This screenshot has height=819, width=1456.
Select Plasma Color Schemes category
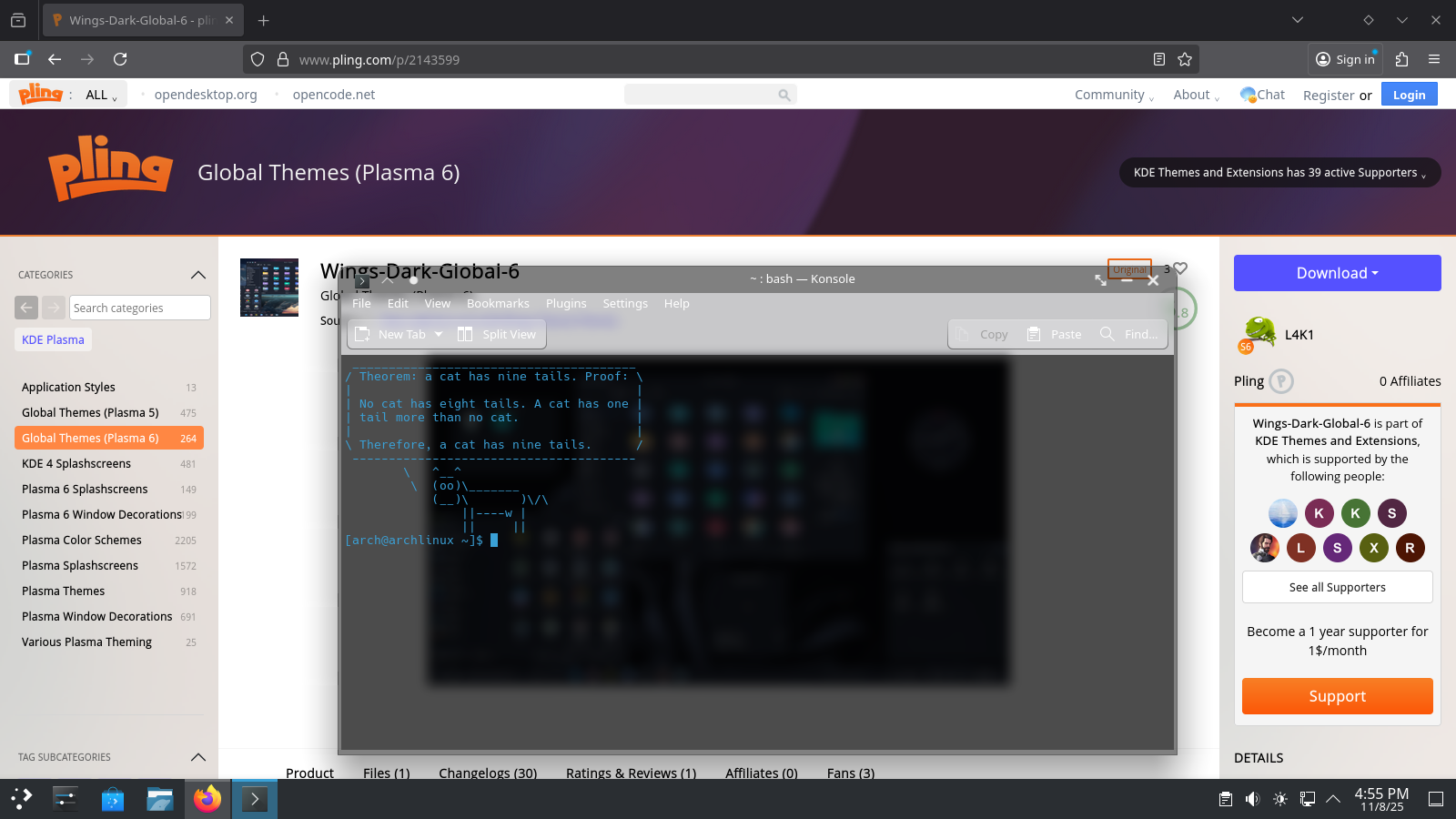point(109,540)
